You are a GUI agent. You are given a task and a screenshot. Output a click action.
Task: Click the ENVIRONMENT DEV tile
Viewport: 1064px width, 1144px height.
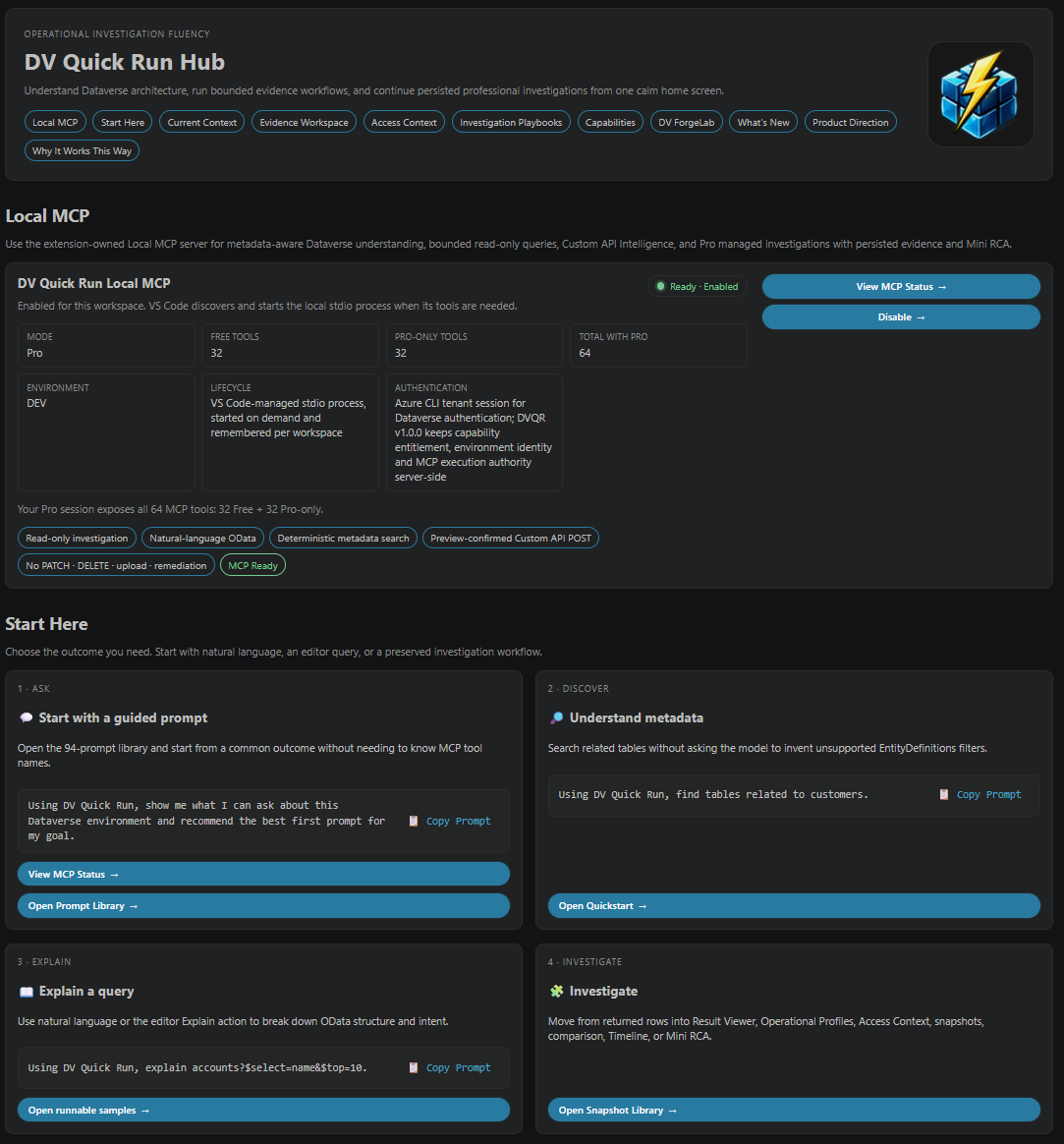[106, 432]
